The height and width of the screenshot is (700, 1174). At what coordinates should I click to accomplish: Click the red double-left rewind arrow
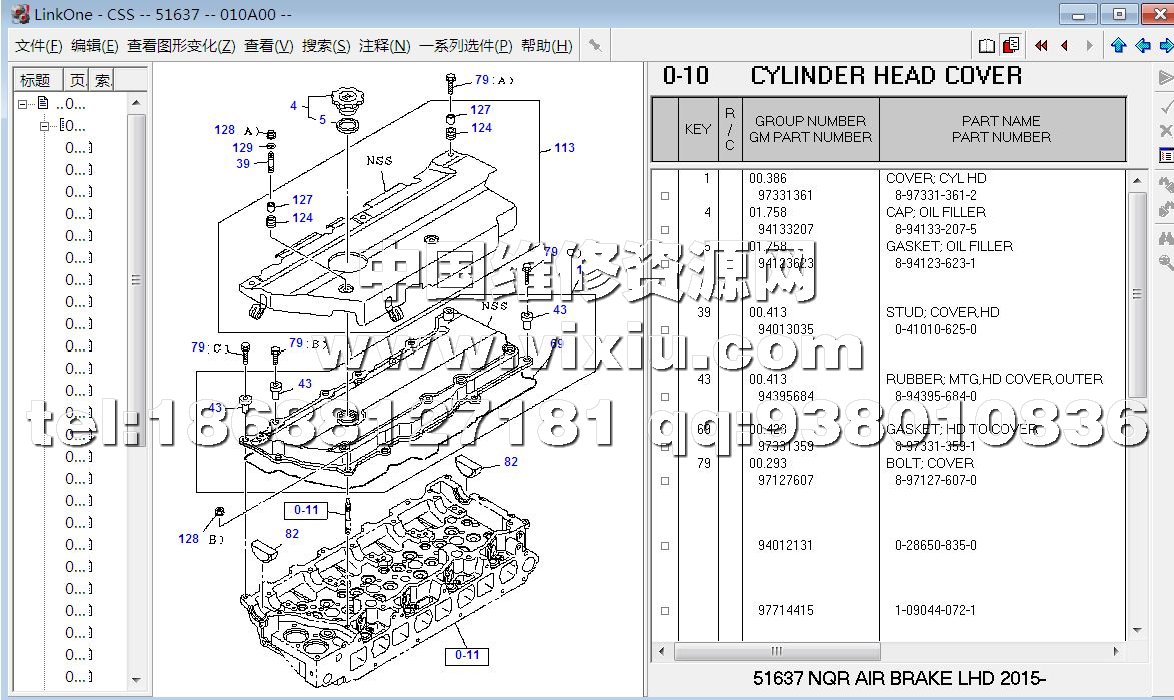click(x=1041, y=46)
